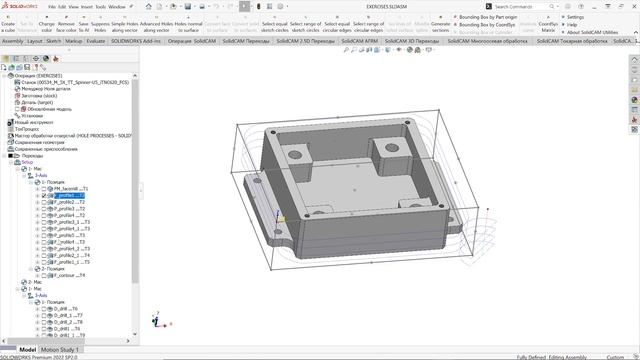Screen dimensions: 640x360
Task: Toggle checkbox for P_profile3 ...T2 operation
Action: (x=44, y=209)
